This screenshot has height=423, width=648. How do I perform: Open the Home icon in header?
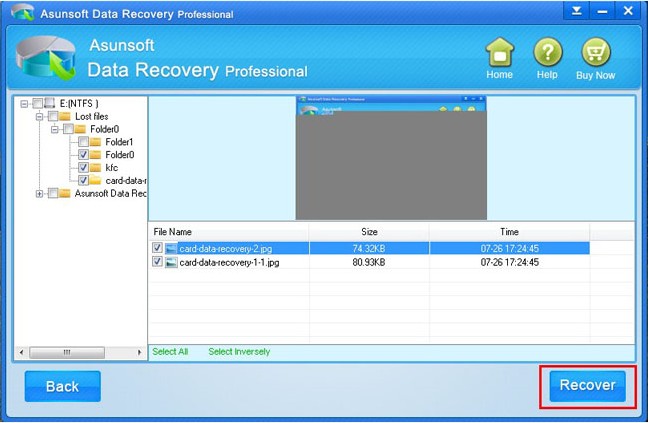500,52
